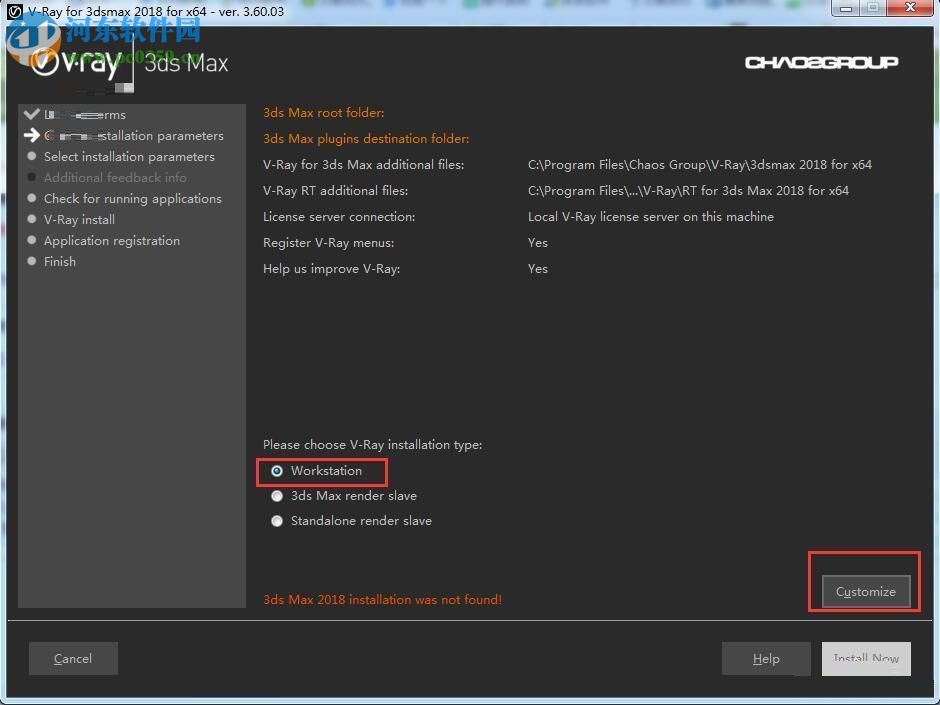
Task: Select the 'Additional feedback info' step
Action: point(115,177)
